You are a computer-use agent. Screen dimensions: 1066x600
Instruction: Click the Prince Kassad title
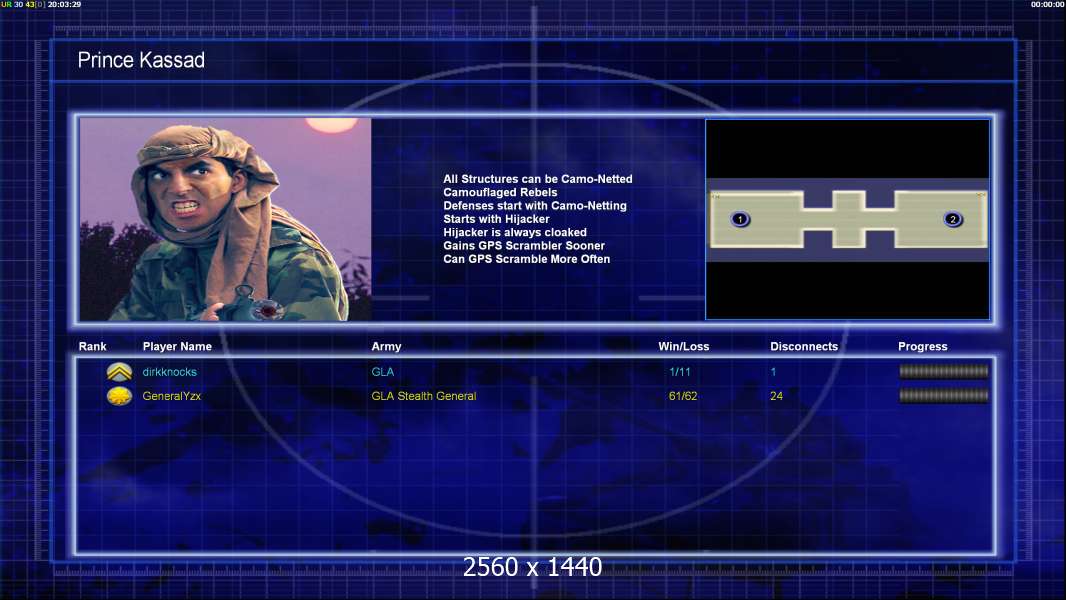pyautogui.click(x=141, y=60)
